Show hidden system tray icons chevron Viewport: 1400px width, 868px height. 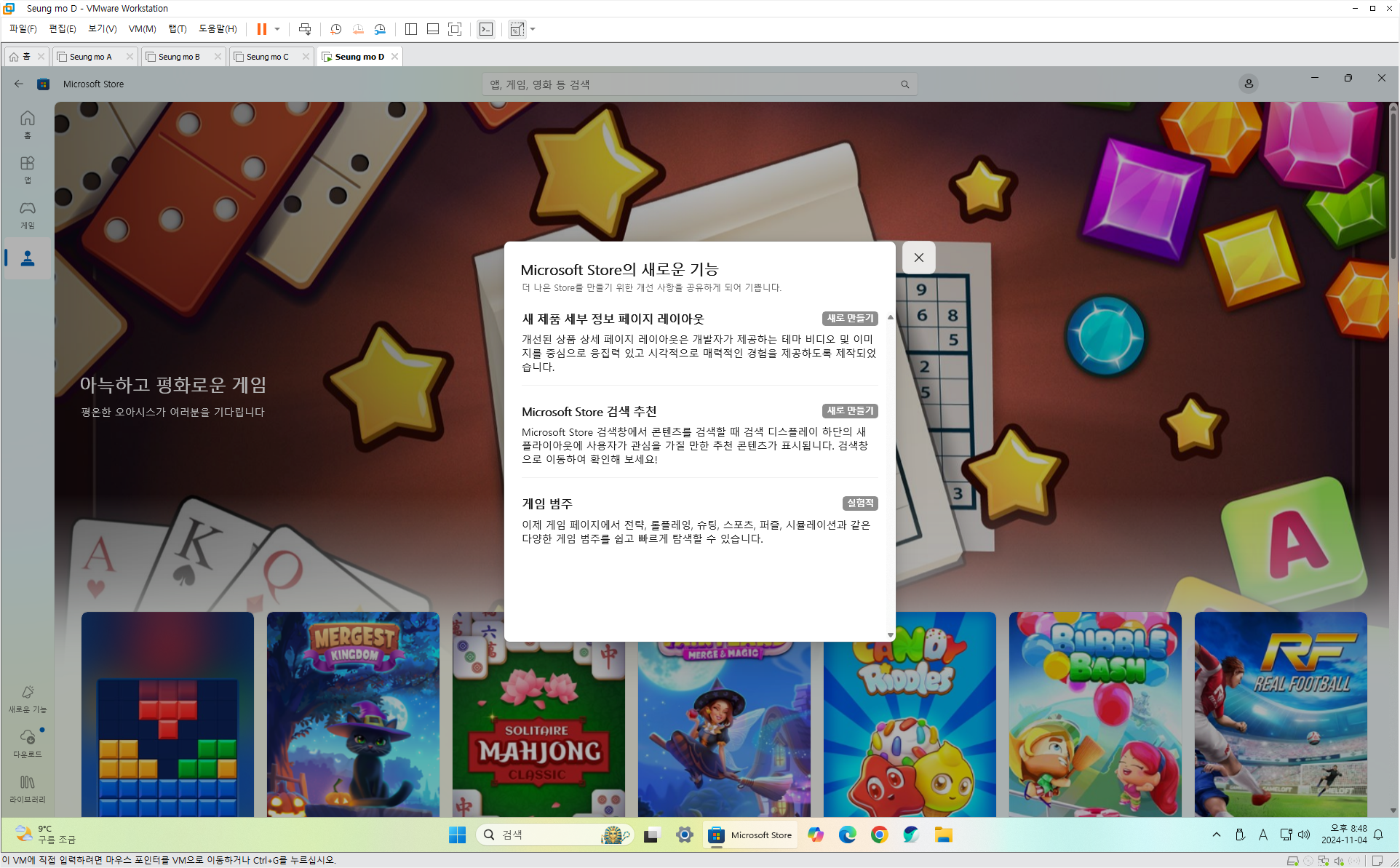pos(1216,835)
